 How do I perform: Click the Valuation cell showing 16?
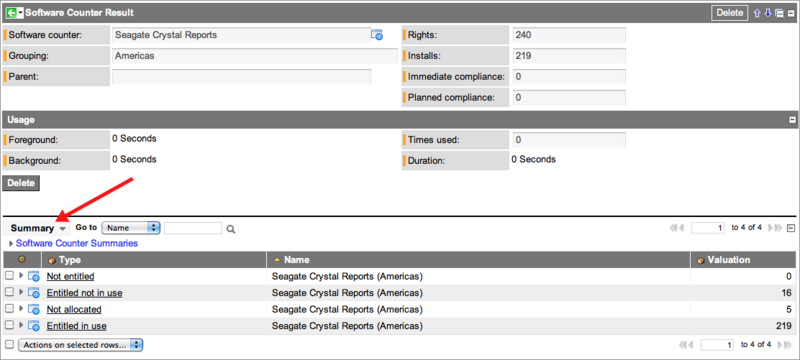[x=743, y=293]
